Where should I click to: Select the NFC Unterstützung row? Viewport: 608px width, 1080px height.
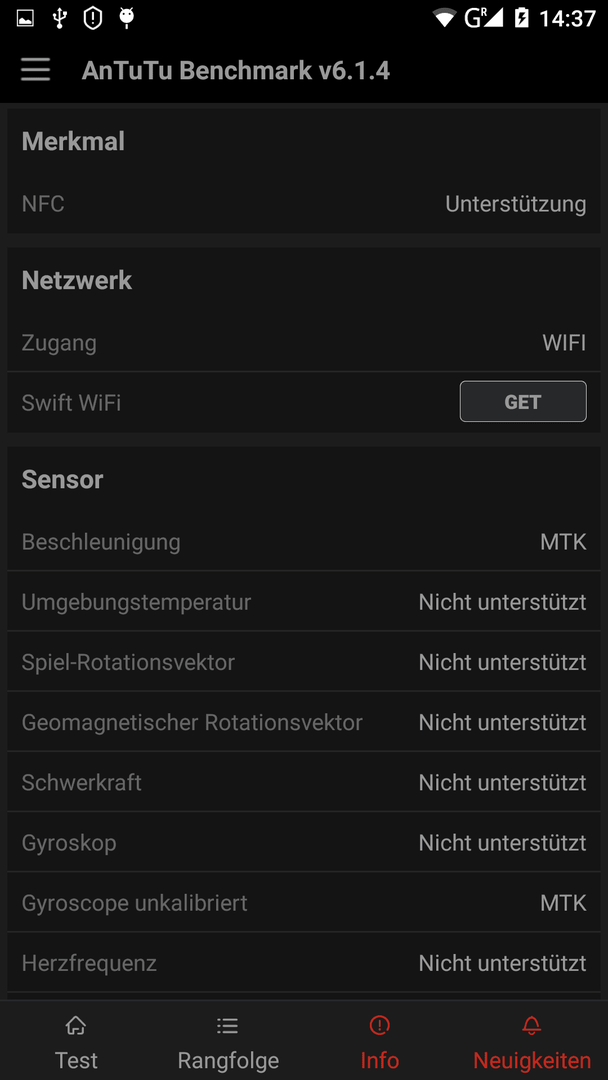pyautogui.click(x=304, y=204)
